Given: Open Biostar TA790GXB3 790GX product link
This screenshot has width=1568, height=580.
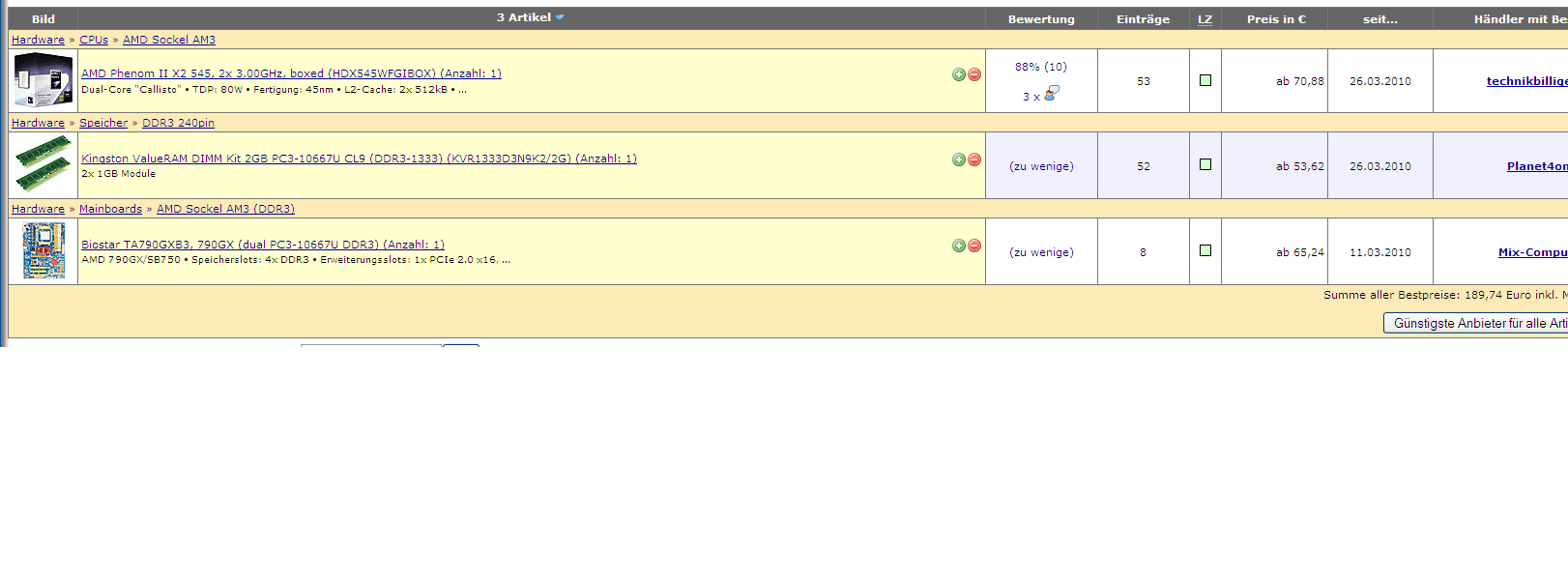Looking at the screenshot, I should (263, 245).
